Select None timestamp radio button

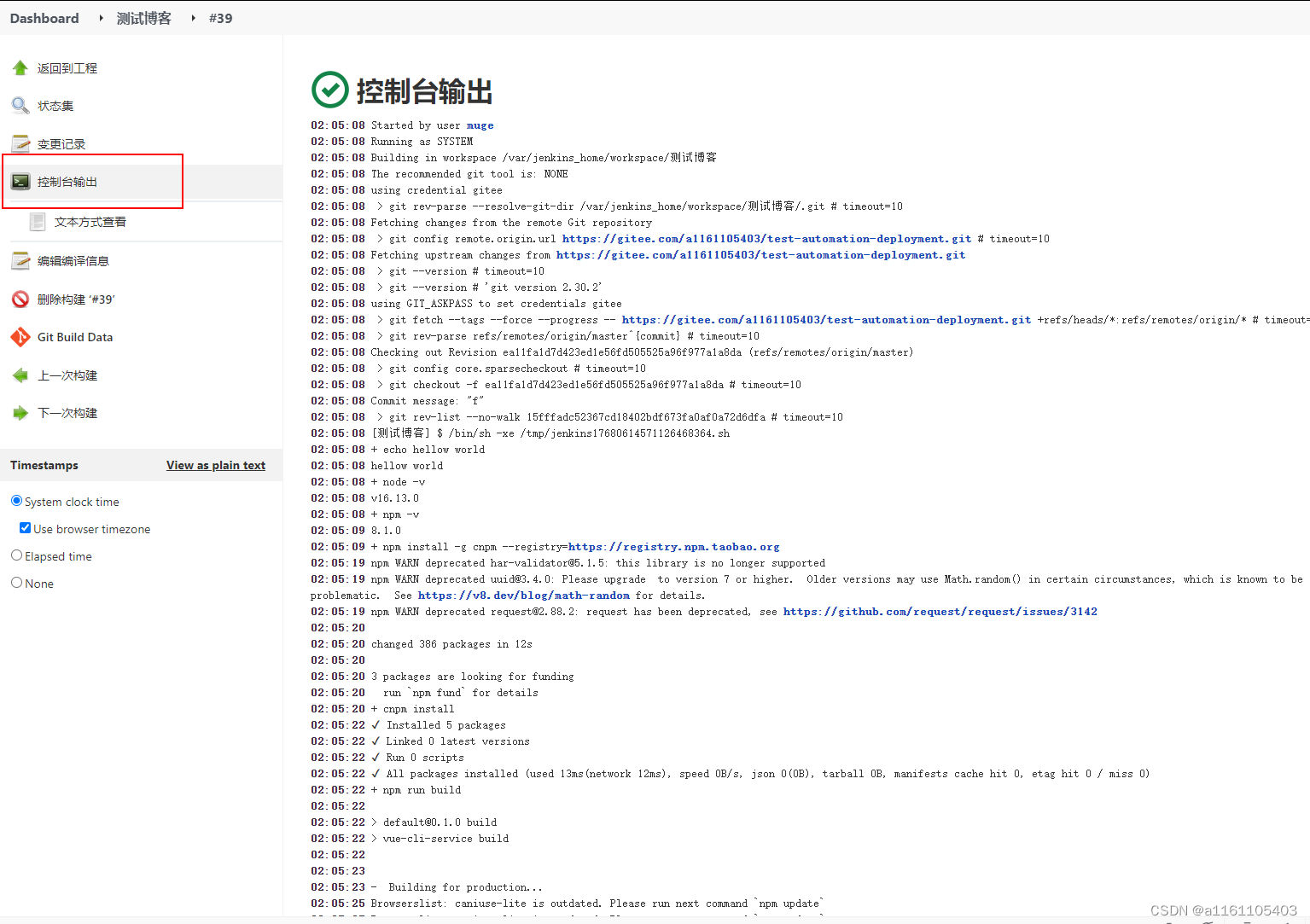16,583
